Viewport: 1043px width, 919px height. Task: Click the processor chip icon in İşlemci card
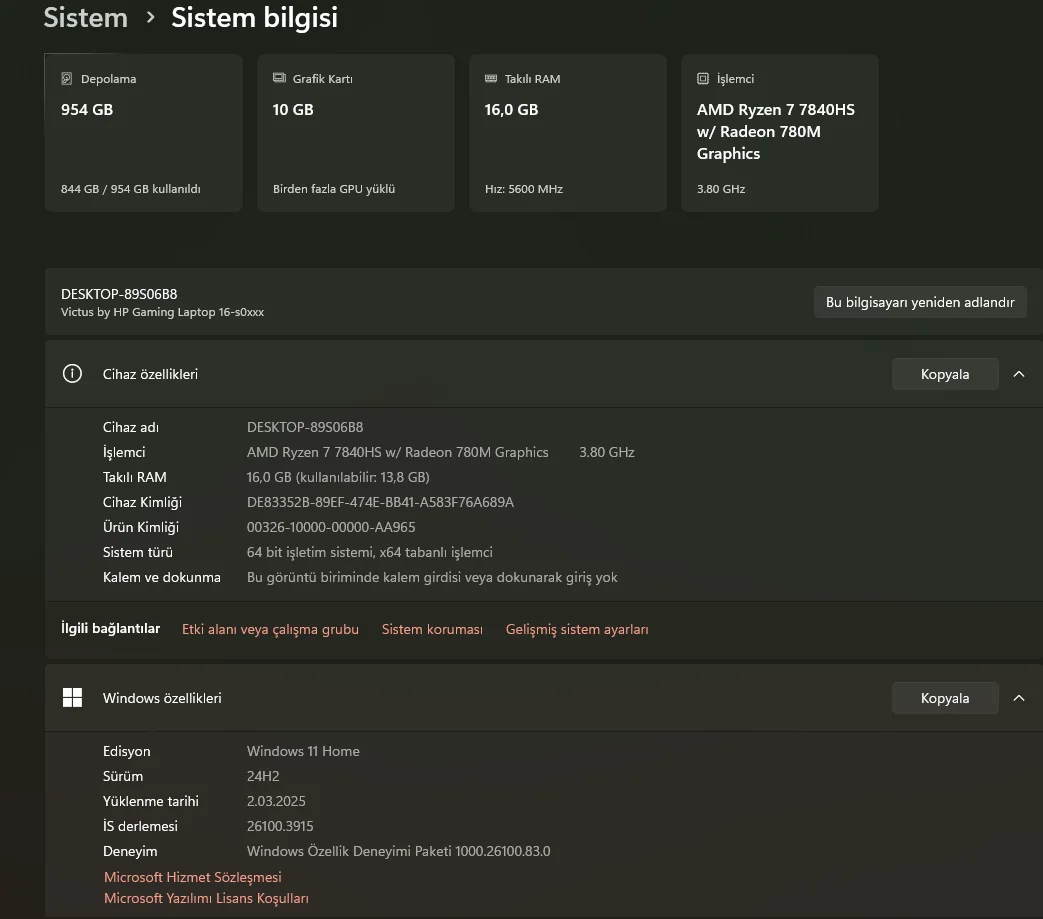[x=703, y=79]
